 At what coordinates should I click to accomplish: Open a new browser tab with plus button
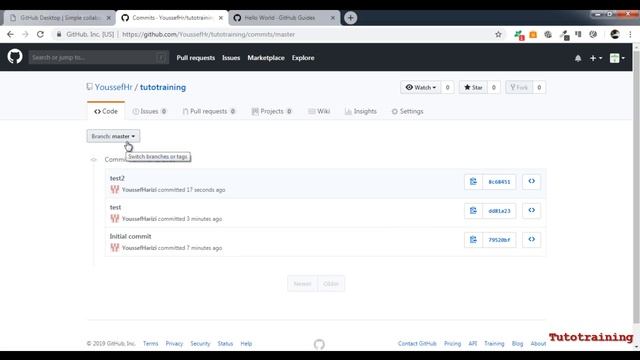(x=350, y=18)
